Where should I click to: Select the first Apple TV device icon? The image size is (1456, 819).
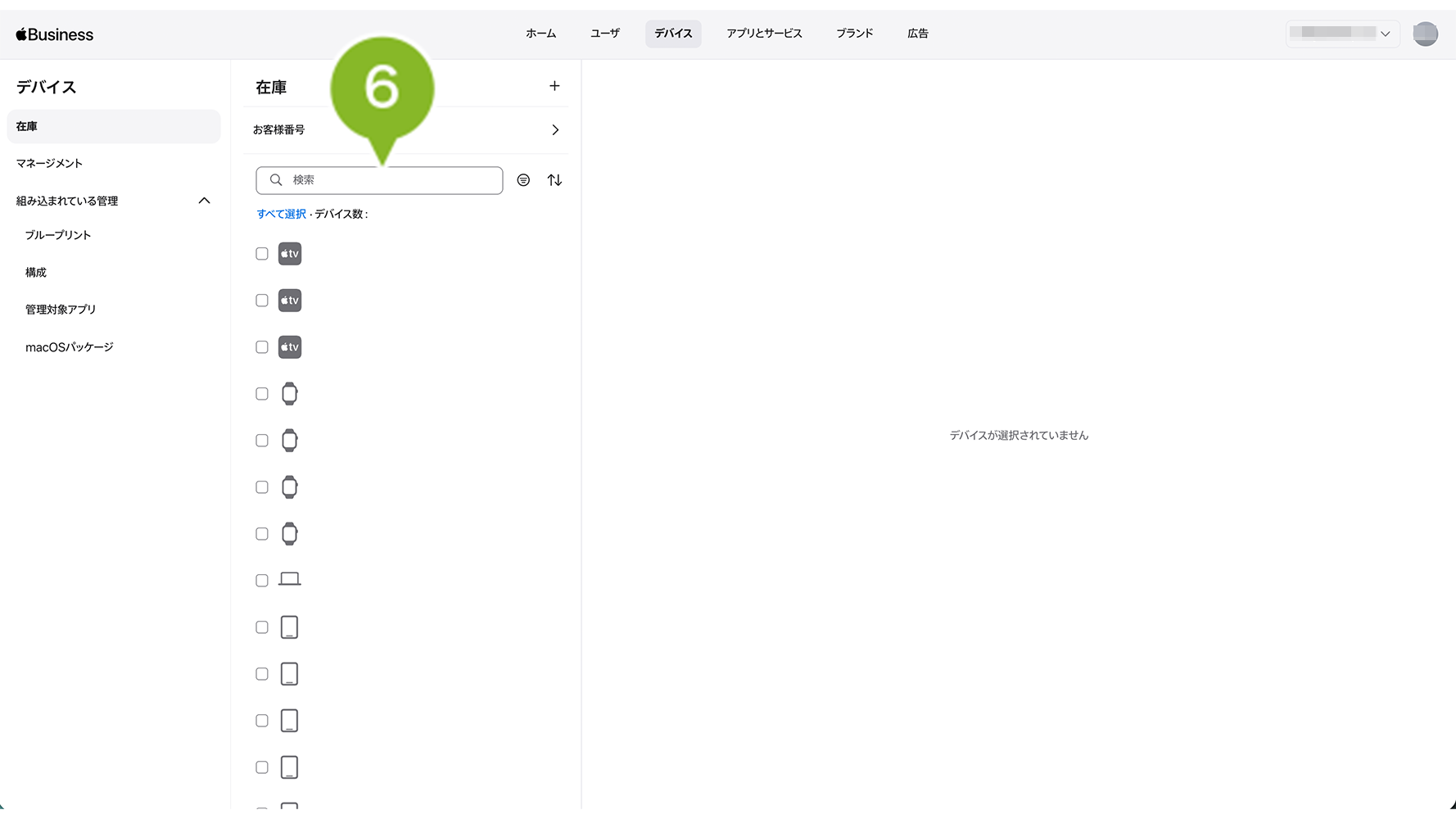[x=290, y=254]
